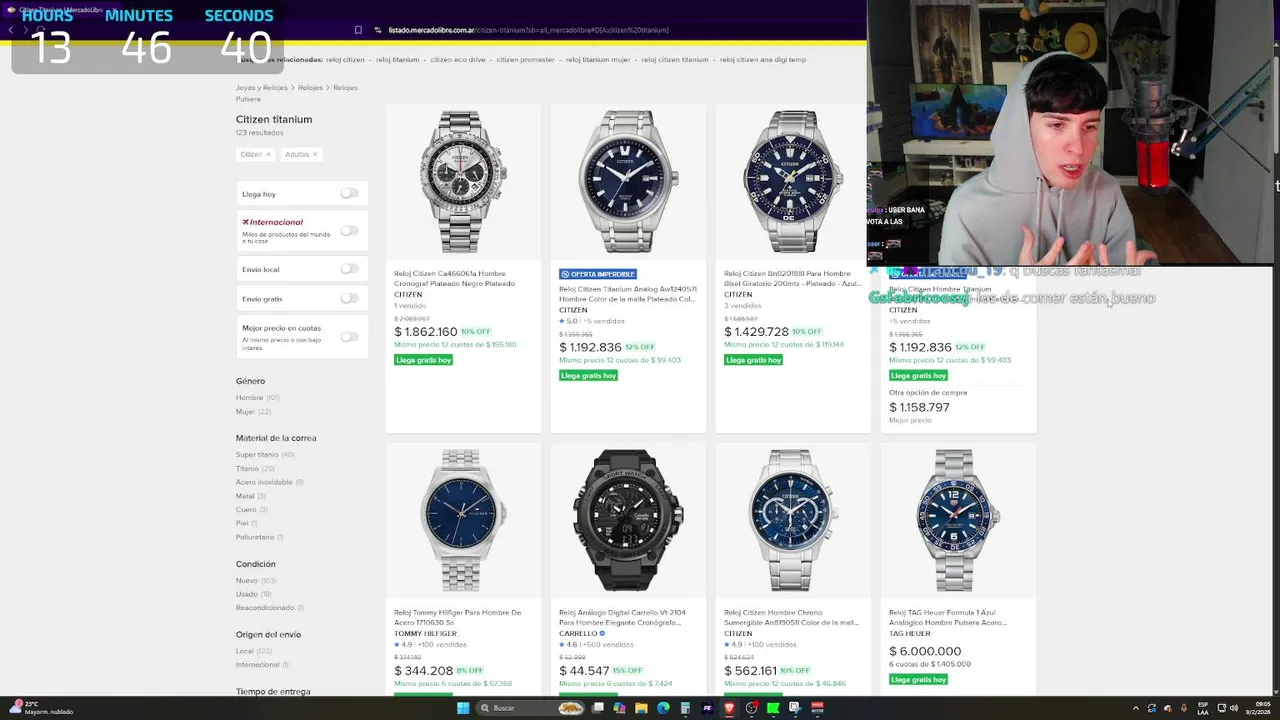Turn on Envío local filter
The width and height of the screenshot is (1280, 720).
[x=349, y=268]
